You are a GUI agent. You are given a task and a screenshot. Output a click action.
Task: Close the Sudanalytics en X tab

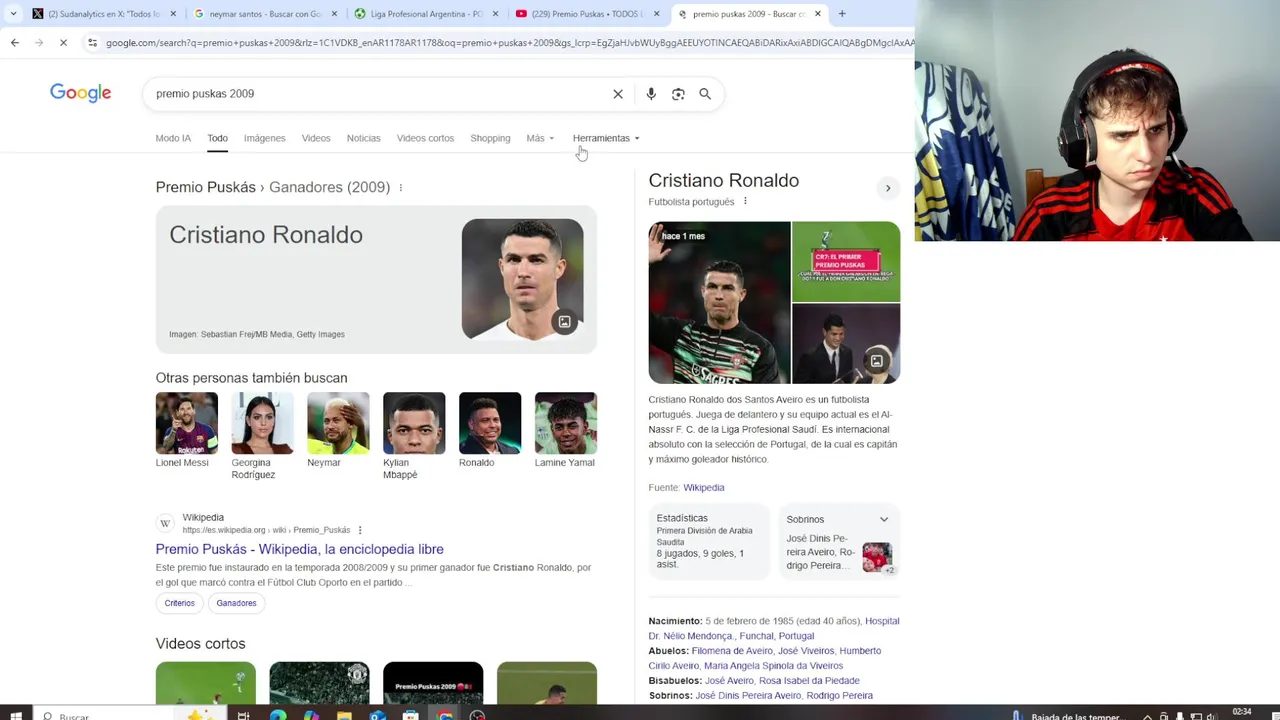(x=173, y=14)
